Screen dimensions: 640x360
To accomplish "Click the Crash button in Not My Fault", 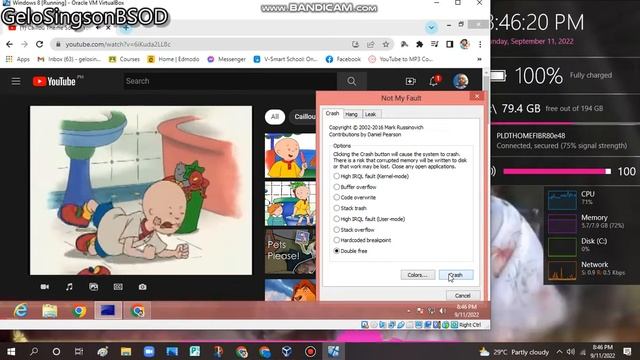I will [x=456, y=275].
